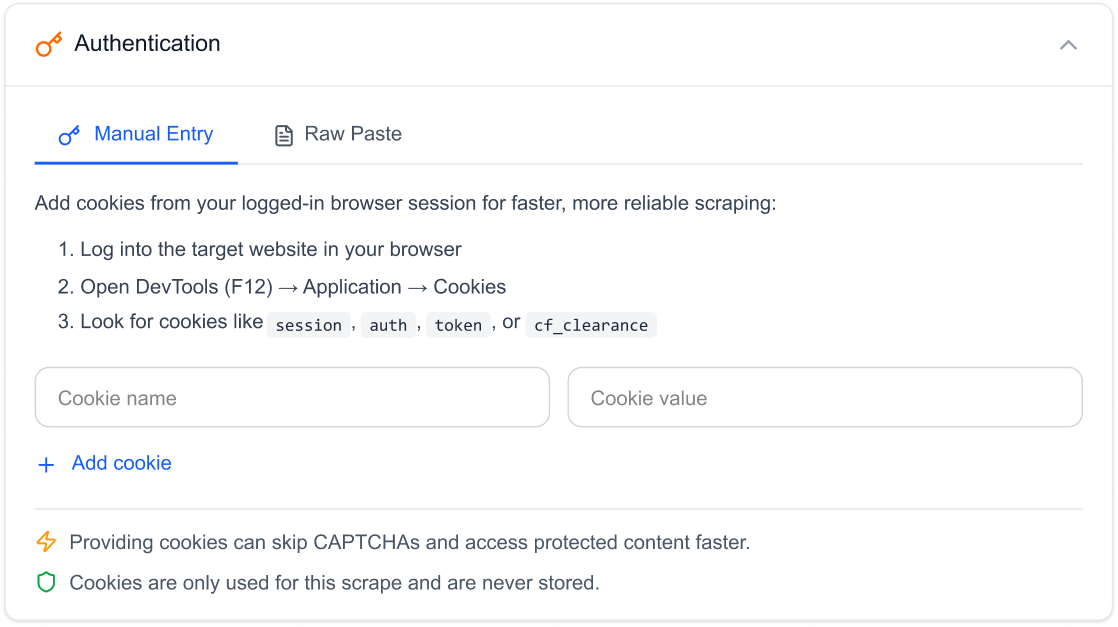1118x627 pixels.
Task: Select the Manual Entry tab
Action: pos(153,134)
